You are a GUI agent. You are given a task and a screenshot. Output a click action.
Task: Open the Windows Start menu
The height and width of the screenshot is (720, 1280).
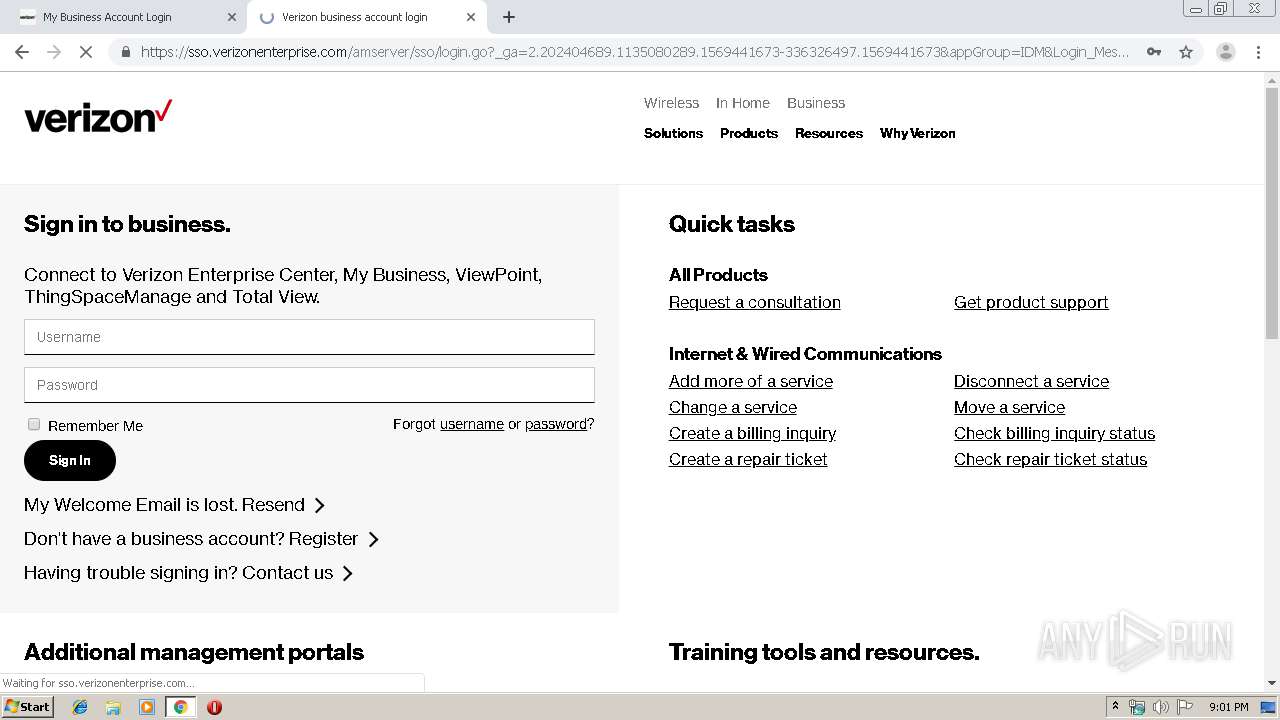[x=28, y=707]
